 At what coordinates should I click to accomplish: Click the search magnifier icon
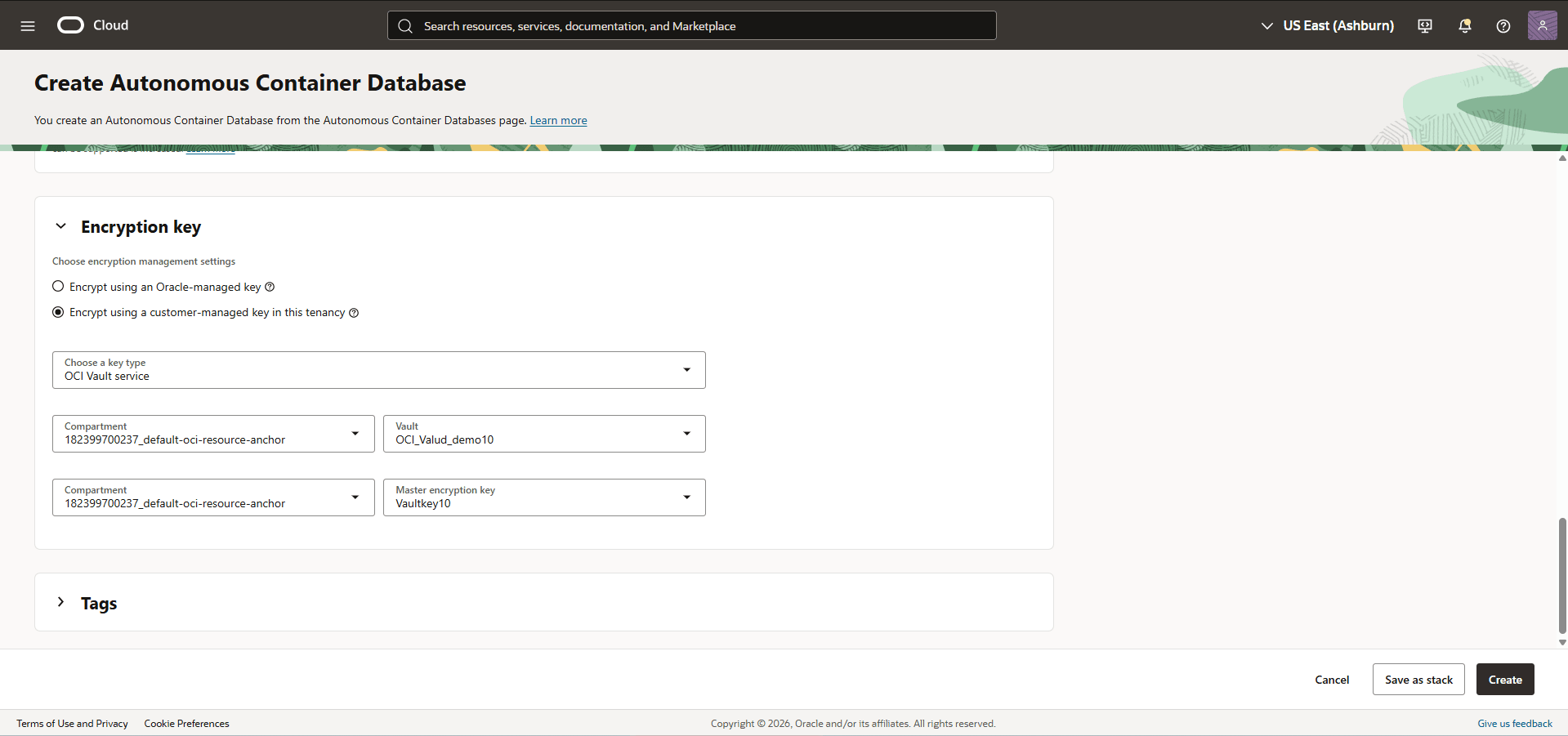tap(405, 26)
